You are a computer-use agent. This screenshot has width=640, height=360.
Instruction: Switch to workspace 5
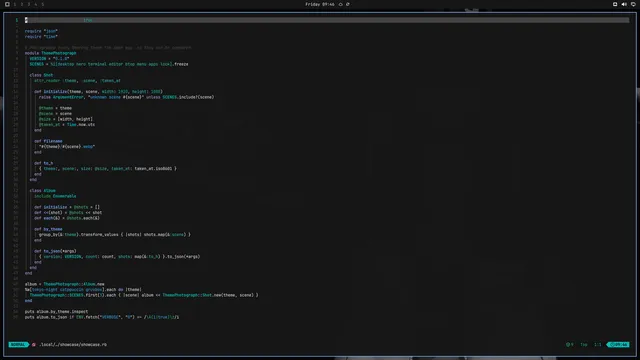tap(42, 4)
